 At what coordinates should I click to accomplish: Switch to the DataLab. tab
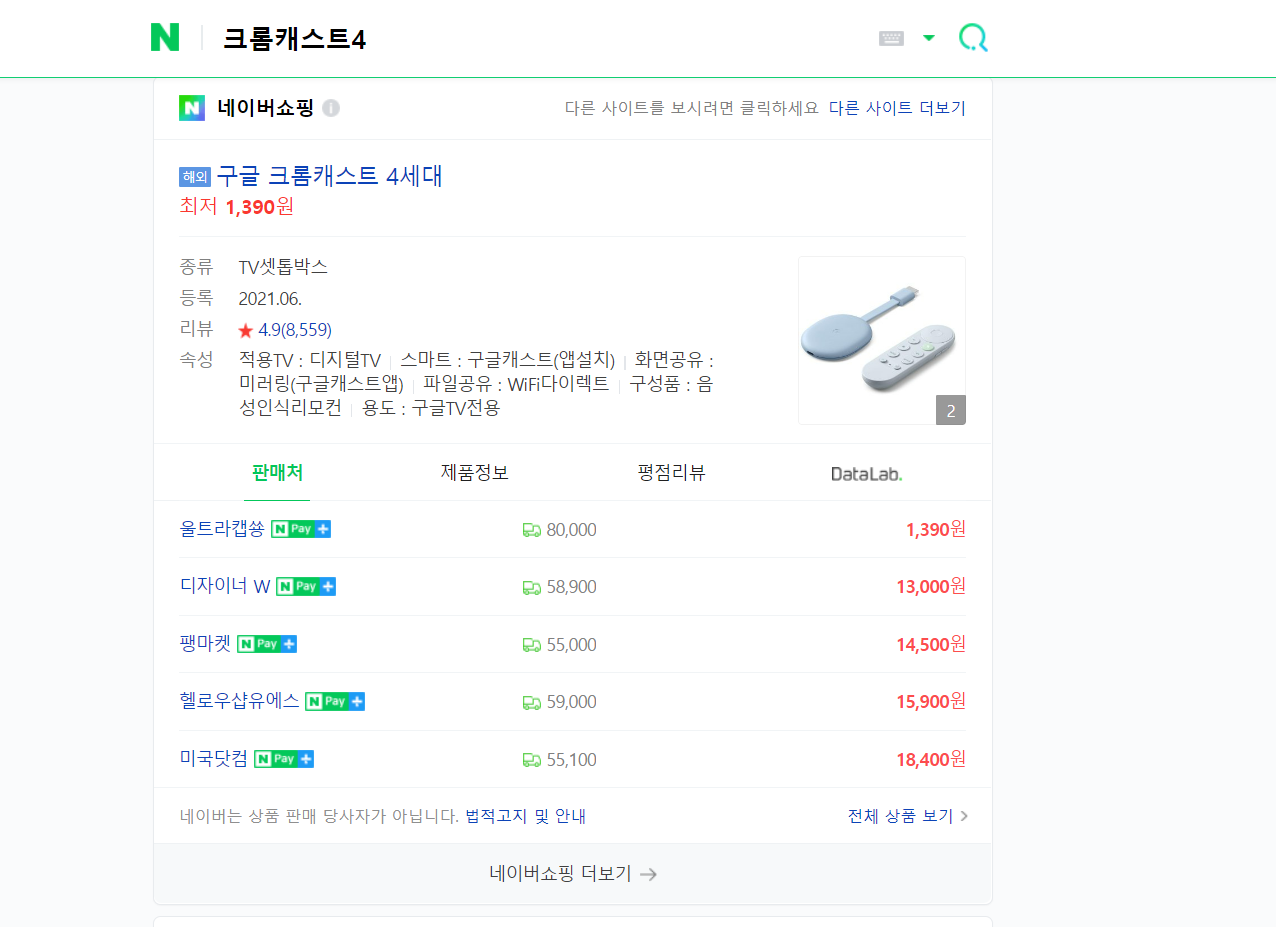(x=867, y=473)
